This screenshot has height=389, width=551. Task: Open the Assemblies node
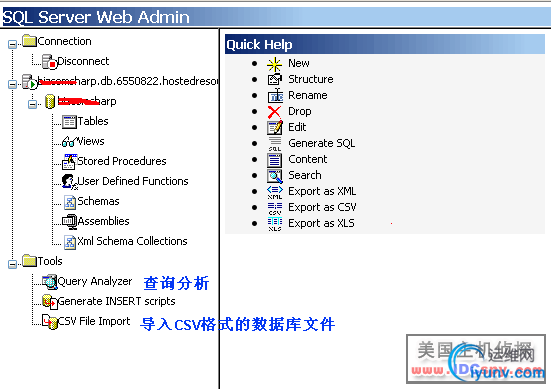(103, 221)
